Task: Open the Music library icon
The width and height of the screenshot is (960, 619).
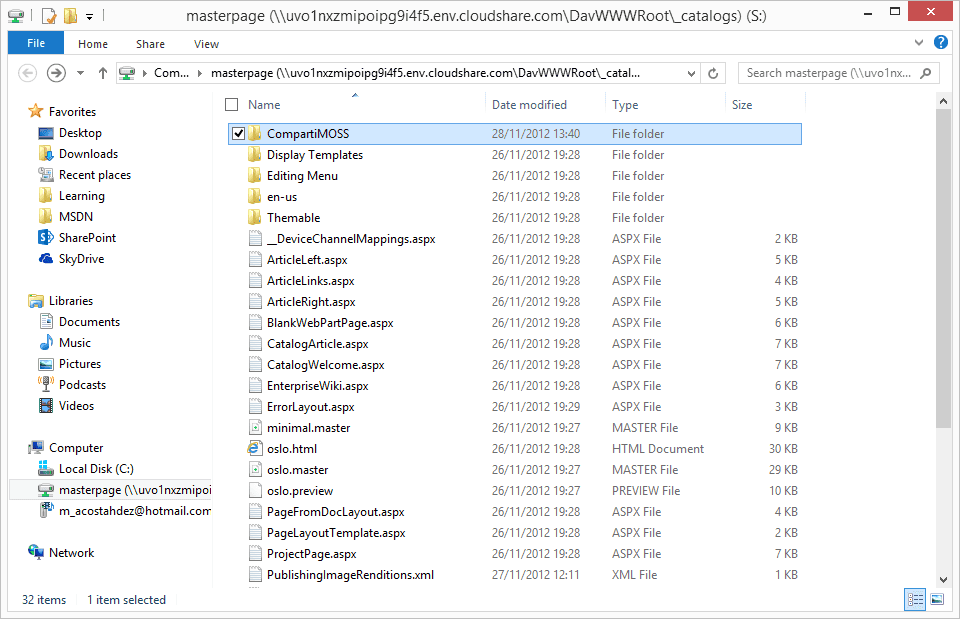Action: pyautogui.click(x=46, y=342)
